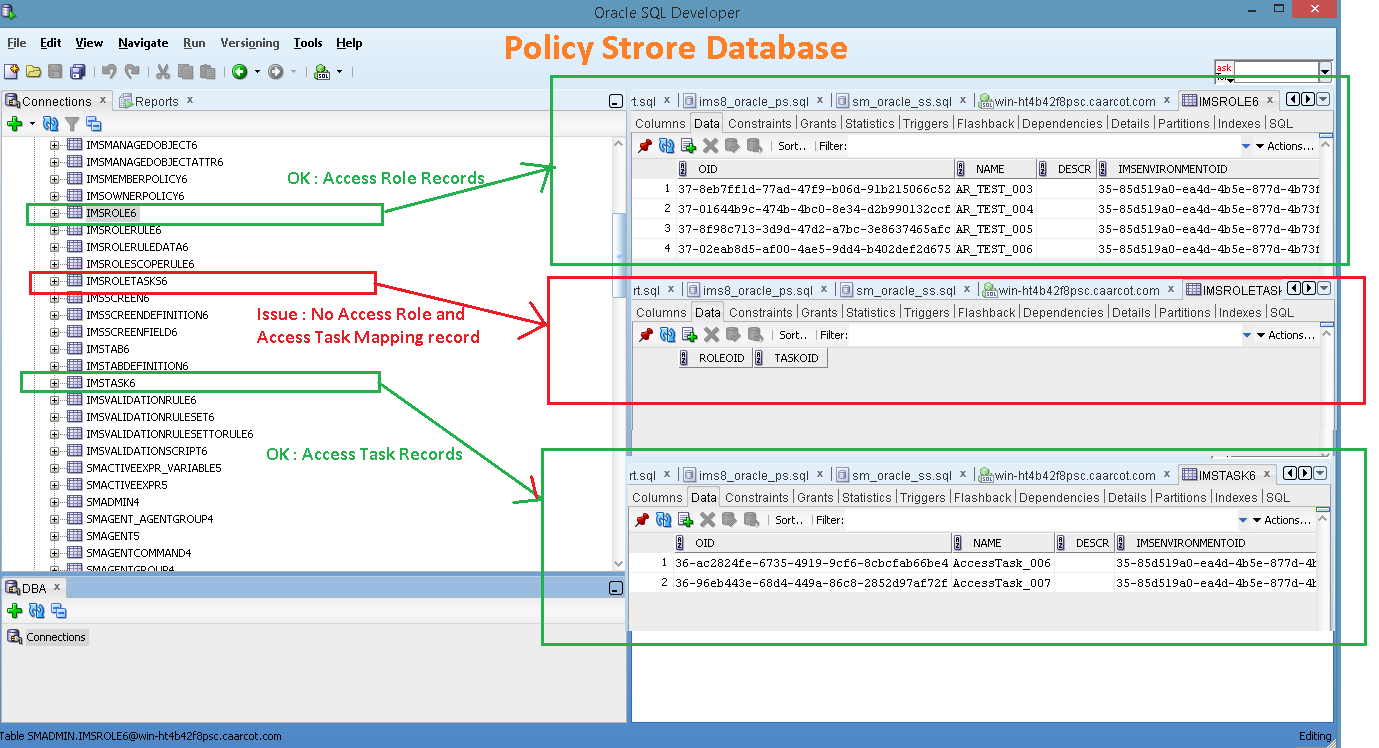Open the Tools menu
The height and width of the screenshot is (748, 1379).
(308, 43)
